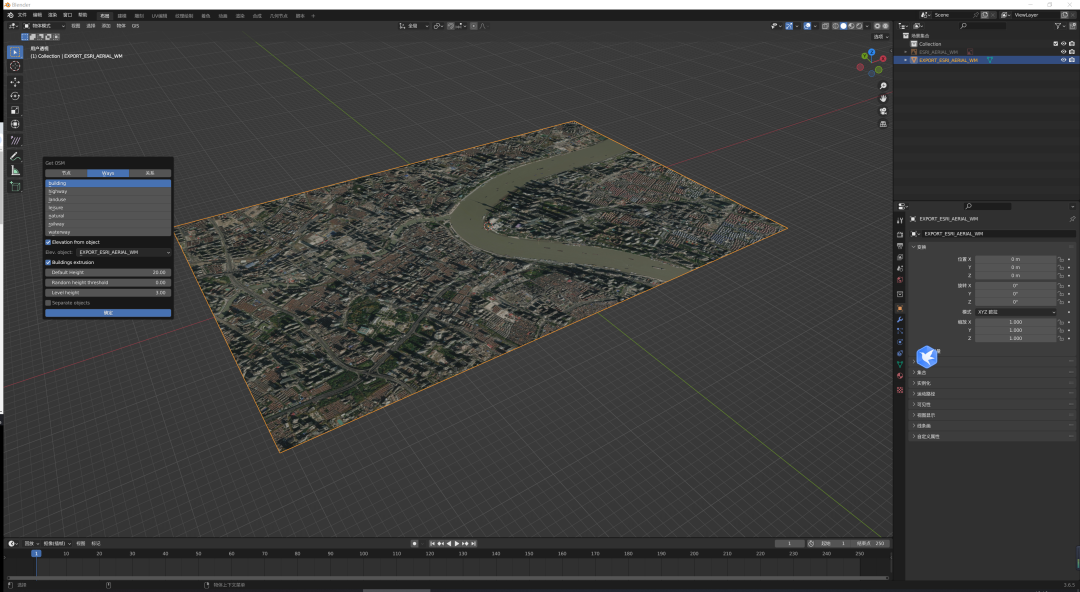1080x592 pixels.
Task: Click the Location X field in Transform
Action: tap(1015, 259)
